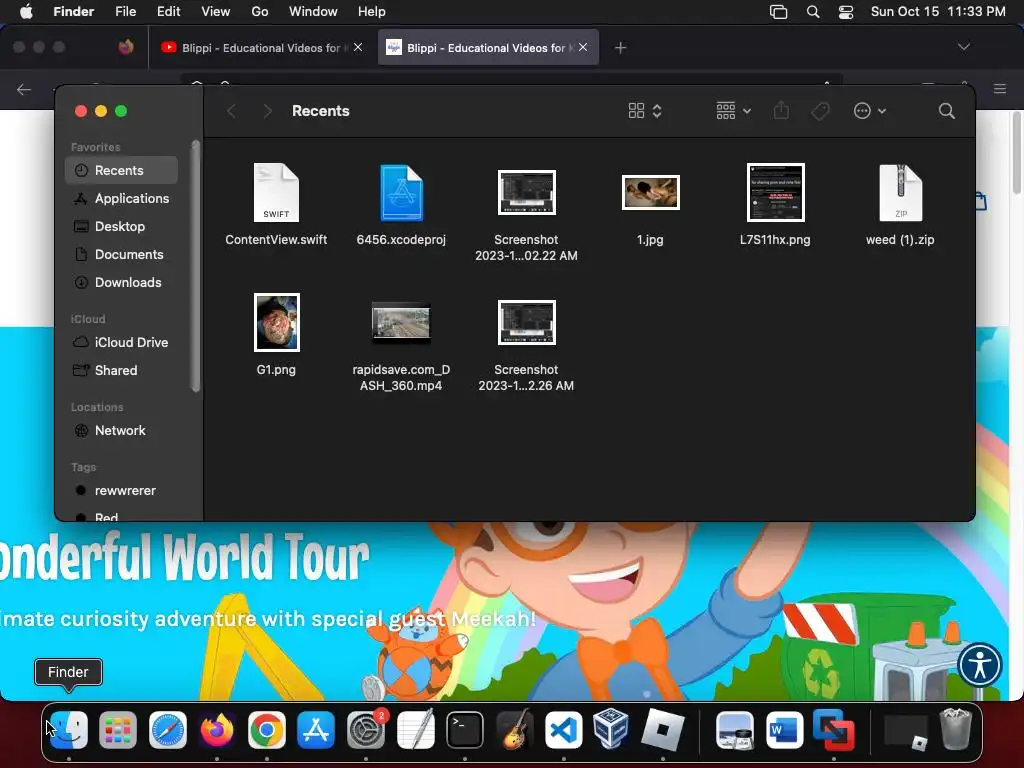Launch VirtualBox from the Dock
Screen dimensions: 1024x768
tap(611, 728)
